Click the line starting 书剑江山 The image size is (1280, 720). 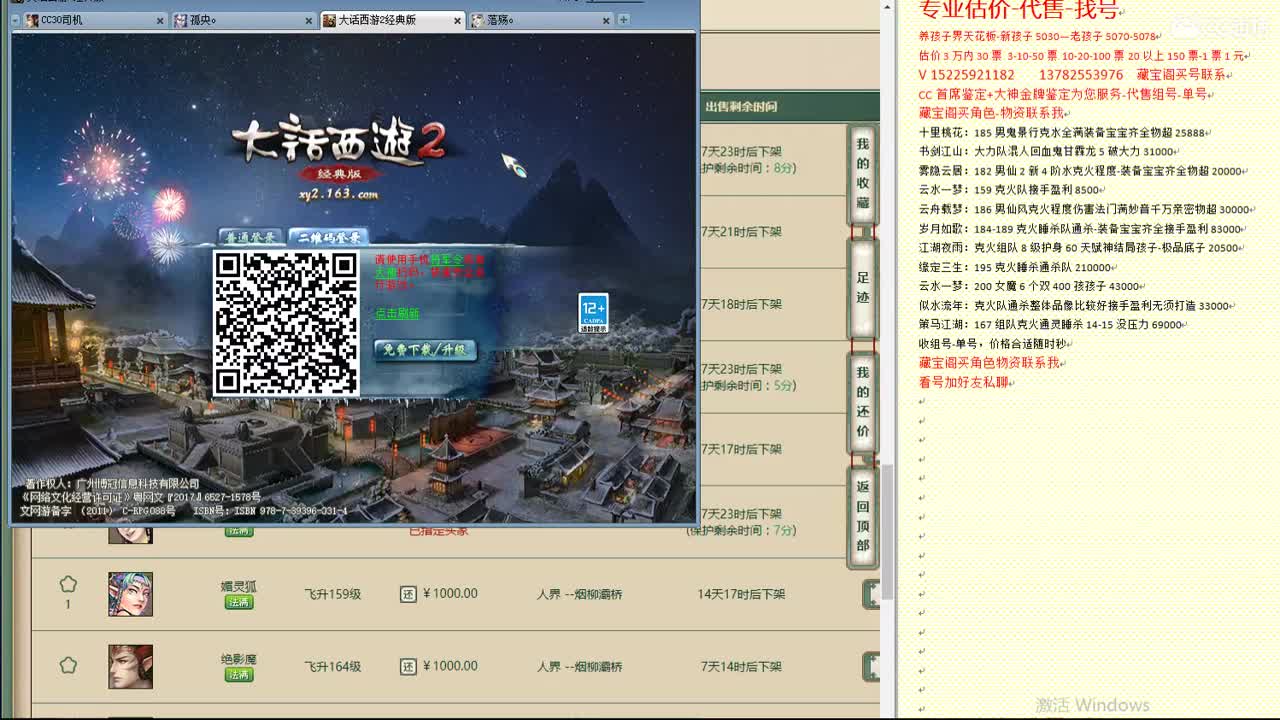click(1047, 151)
